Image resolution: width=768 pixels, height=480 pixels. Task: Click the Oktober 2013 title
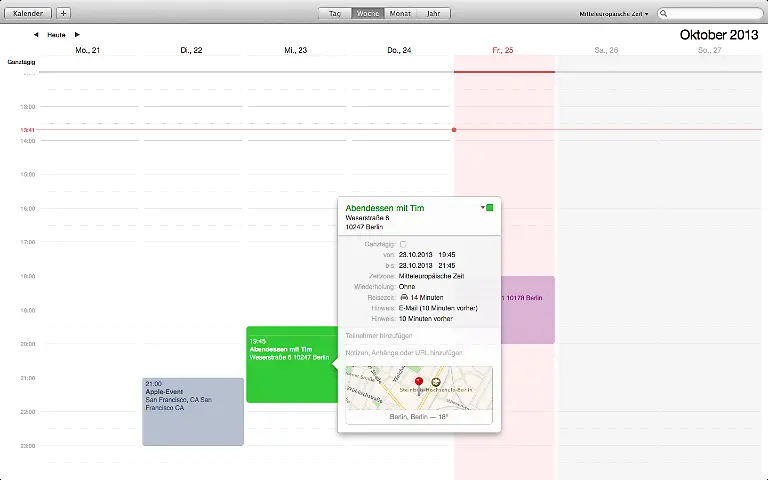pyautogui.click(x=719, y=35)
